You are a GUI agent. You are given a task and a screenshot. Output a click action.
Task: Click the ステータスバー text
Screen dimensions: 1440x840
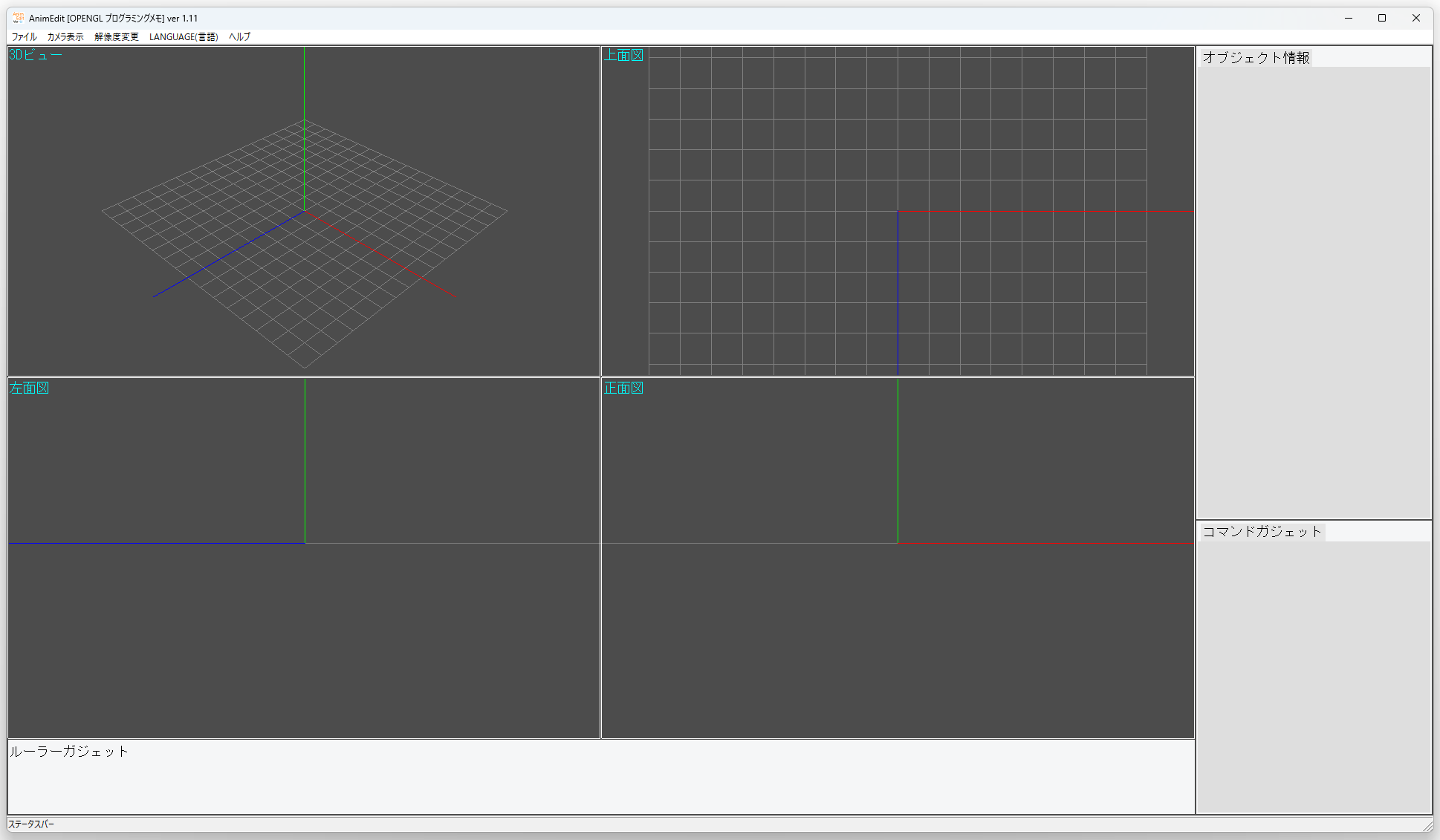click(x=31, y=824)
